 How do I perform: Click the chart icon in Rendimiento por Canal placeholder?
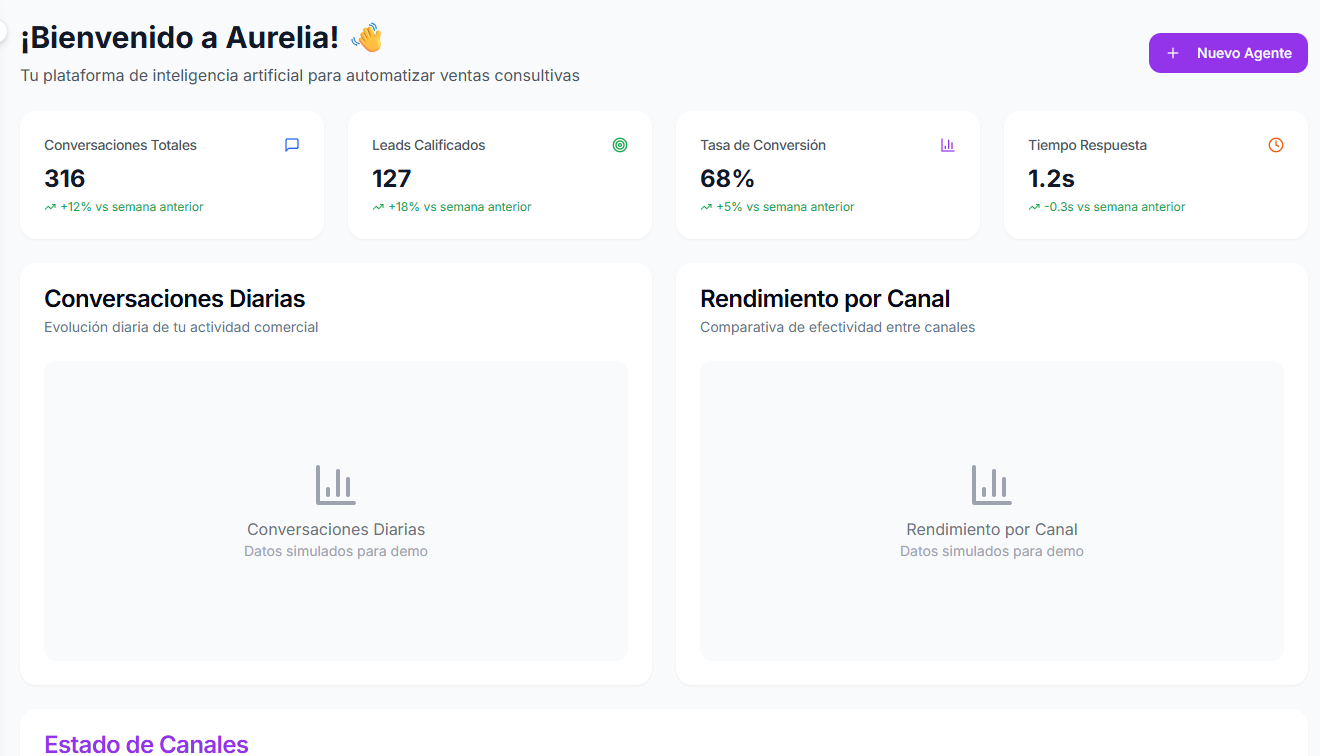coord(992,485)
